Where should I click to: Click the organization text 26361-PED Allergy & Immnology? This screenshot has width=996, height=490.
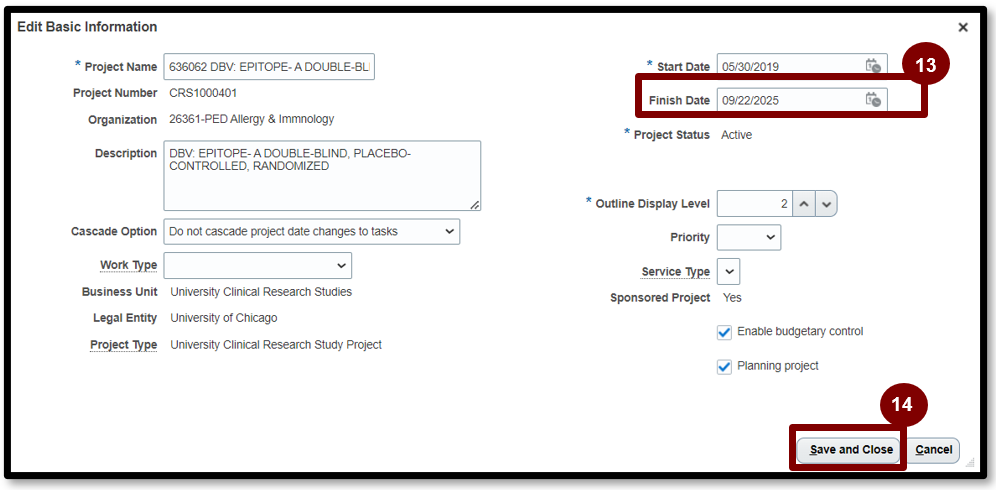tap(252, 119)
